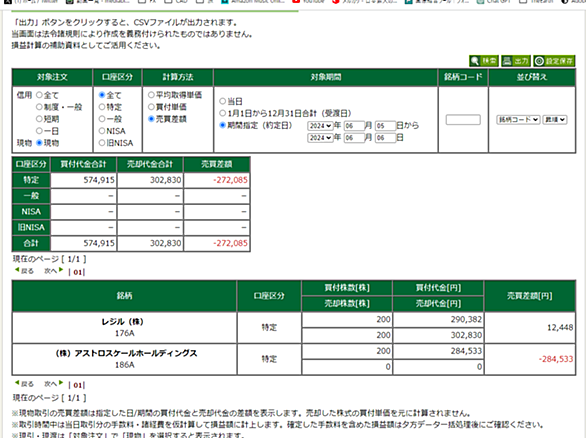The height and width of the screenshot is (438, 586).
Task: Select 特定 account type radio
Action: (102, 107)
